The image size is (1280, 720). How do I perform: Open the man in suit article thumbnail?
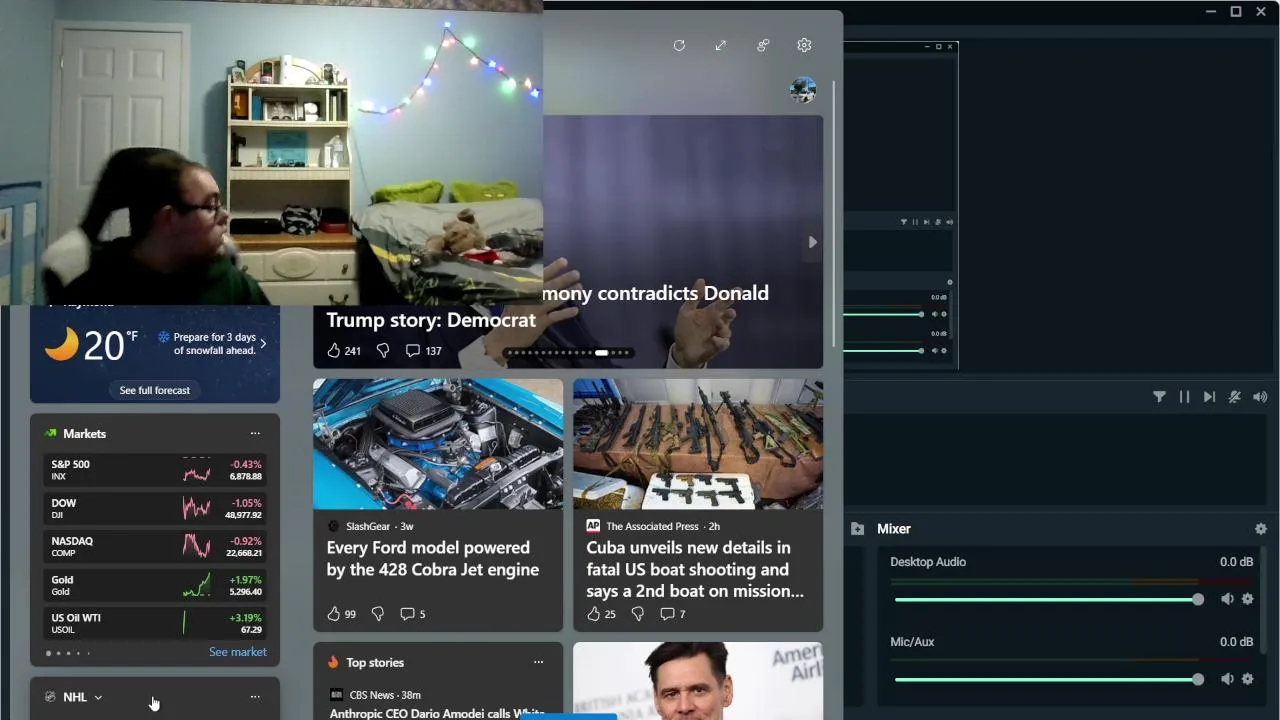pyautogui.click(x=698, y=681)
